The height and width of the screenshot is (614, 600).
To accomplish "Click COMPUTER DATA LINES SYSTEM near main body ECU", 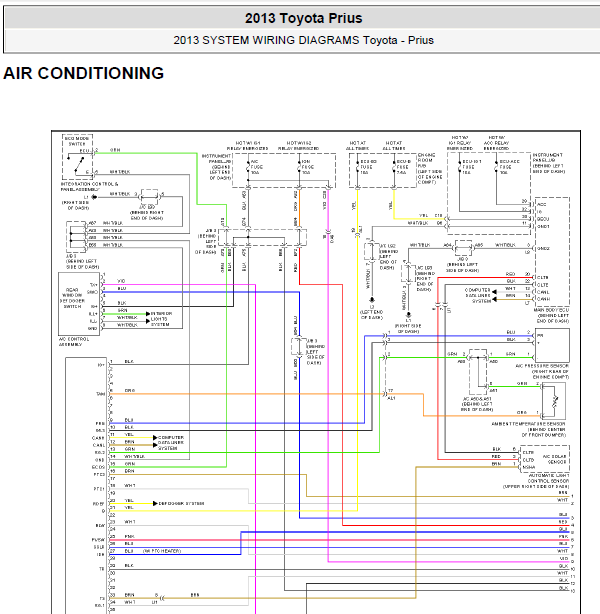I will click(478, 295).
